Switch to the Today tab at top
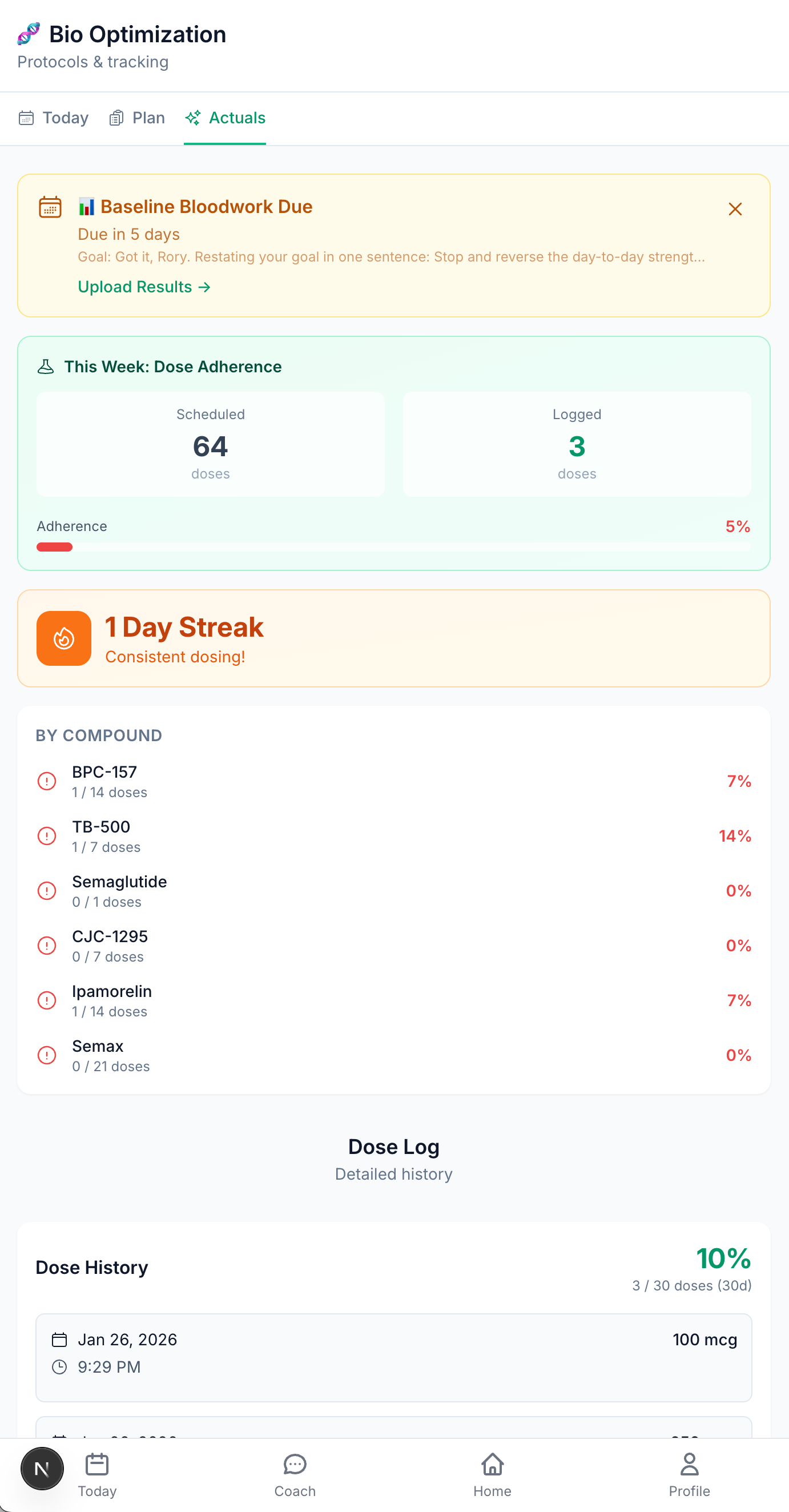This screenshot has width=789, height=1512. coord(54,118)
